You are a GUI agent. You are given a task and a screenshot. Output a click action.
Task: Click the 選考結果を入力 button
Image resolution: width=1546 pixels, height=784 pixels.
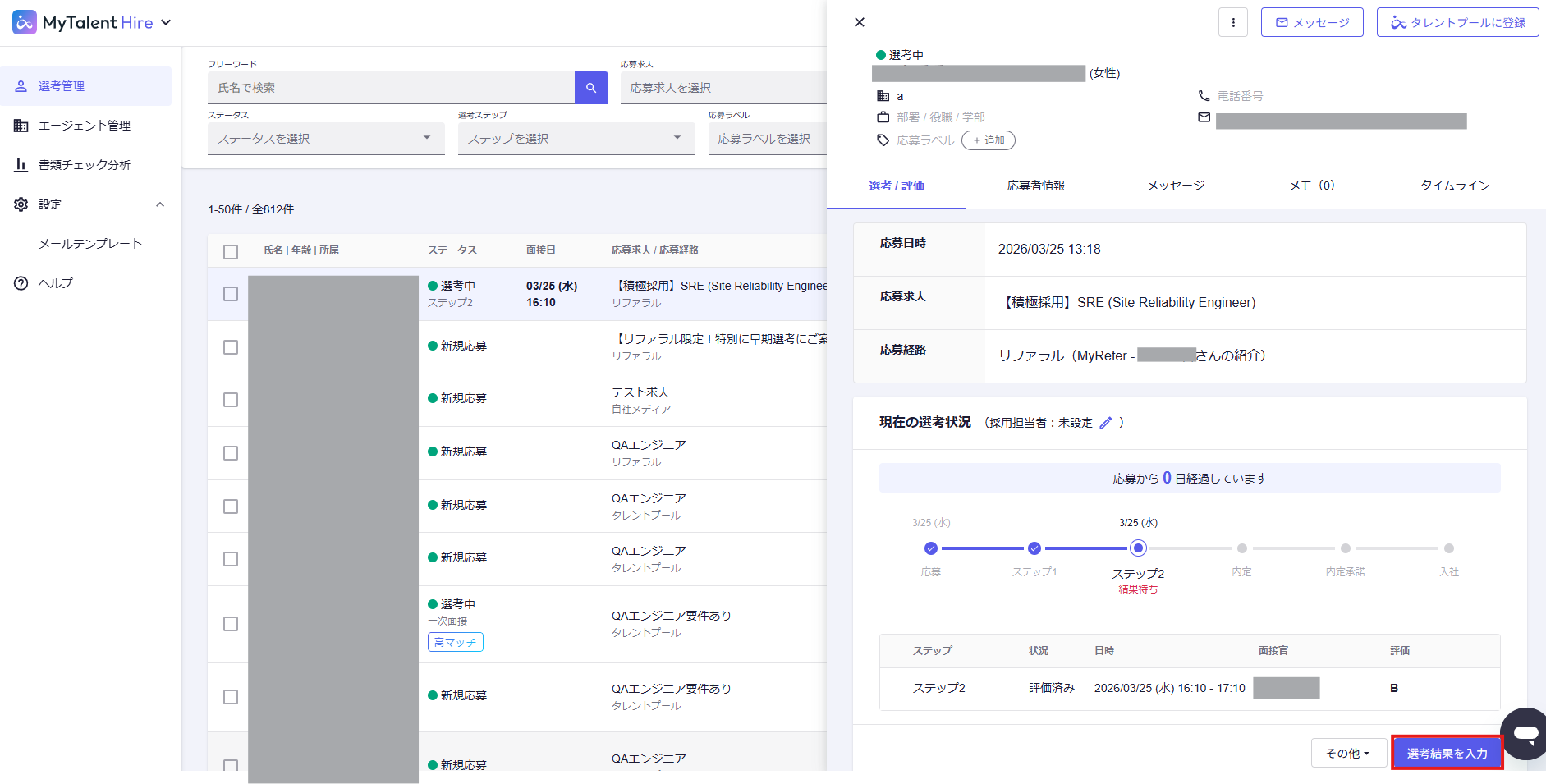click(x=1447, y=753)
